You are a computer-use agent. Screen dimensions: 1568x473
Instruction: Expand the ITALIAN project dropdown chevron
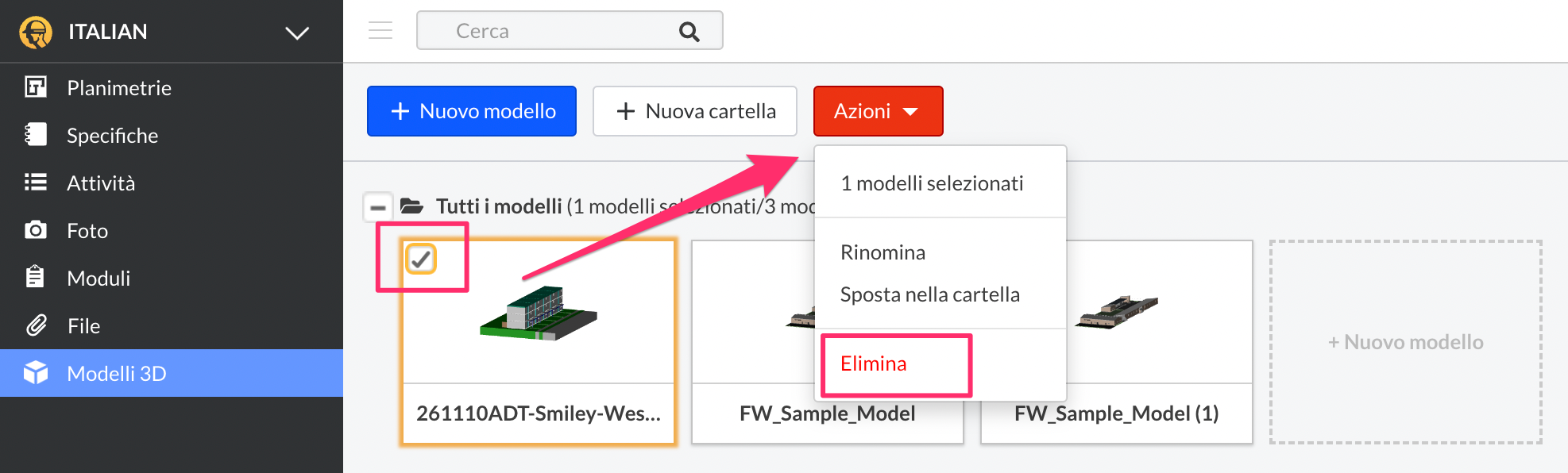[x=297, y=33]
